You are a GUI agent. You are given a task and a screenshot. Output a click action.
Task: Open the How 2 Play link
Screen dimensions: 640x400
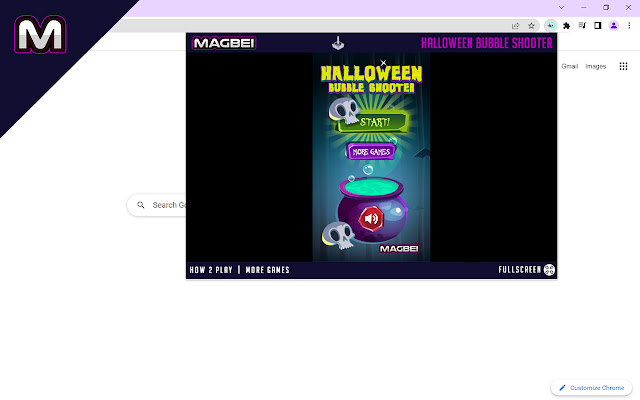pos(211,270)
